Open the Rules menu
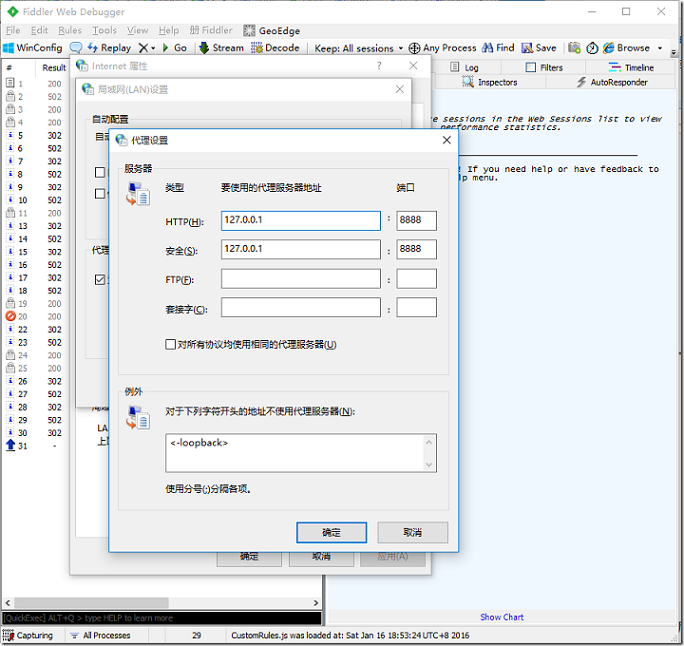 pyautogui.click(x=70, y=30)
